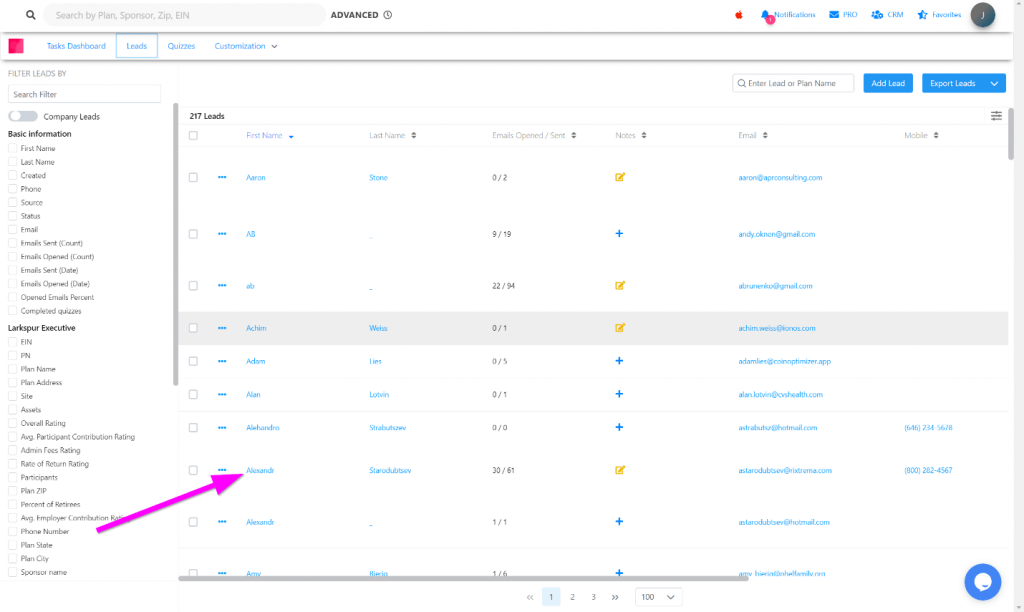Image resolution: width=1024 pixels, height=612 pixels.
Task: Click the Add Lead button
Action: point(887,83)
